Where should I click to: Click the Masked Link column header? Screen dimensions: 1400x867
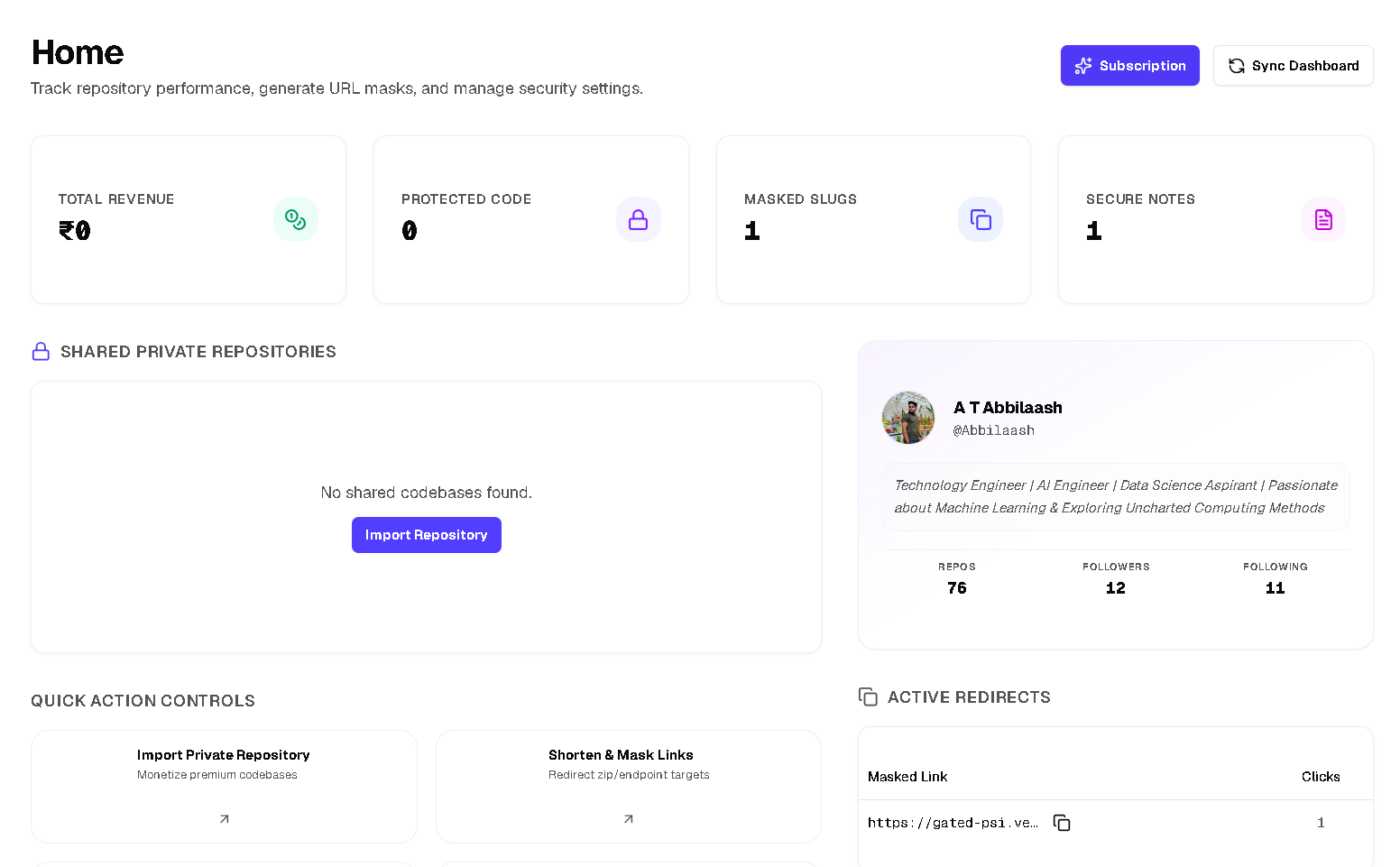907,777
